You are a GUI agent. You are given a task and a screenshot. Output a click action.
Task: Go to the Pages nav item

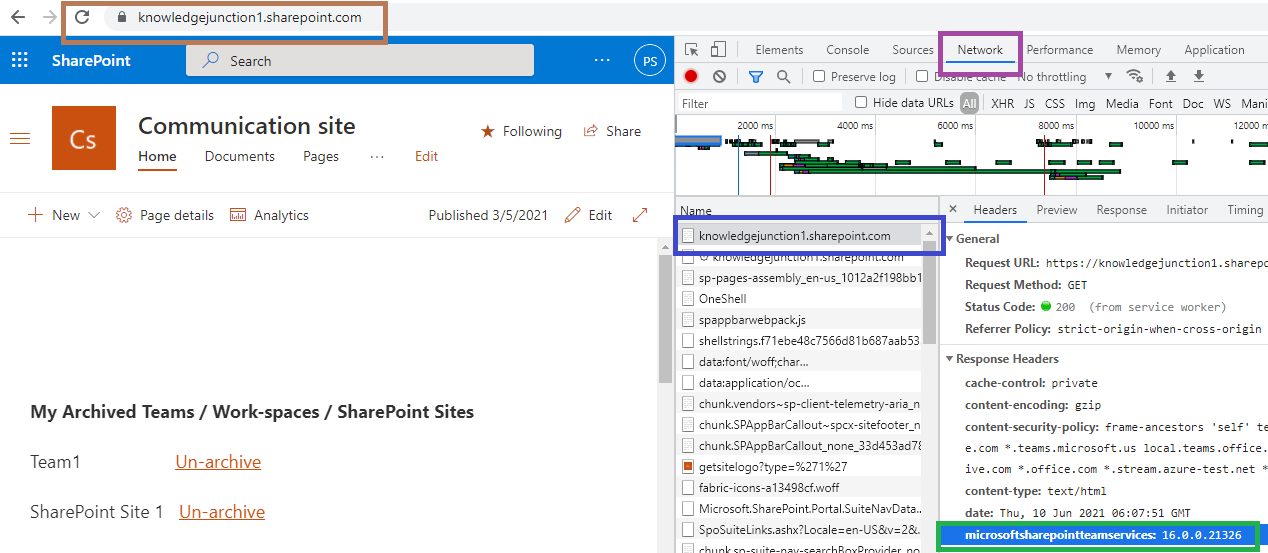[321, 156]
